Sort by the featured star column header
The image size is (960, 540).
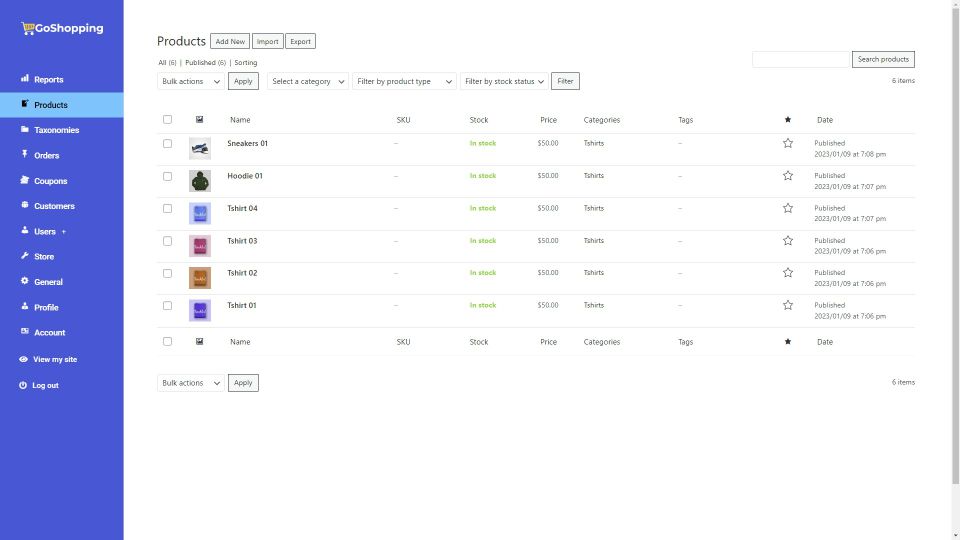click(x=788, y=120)
